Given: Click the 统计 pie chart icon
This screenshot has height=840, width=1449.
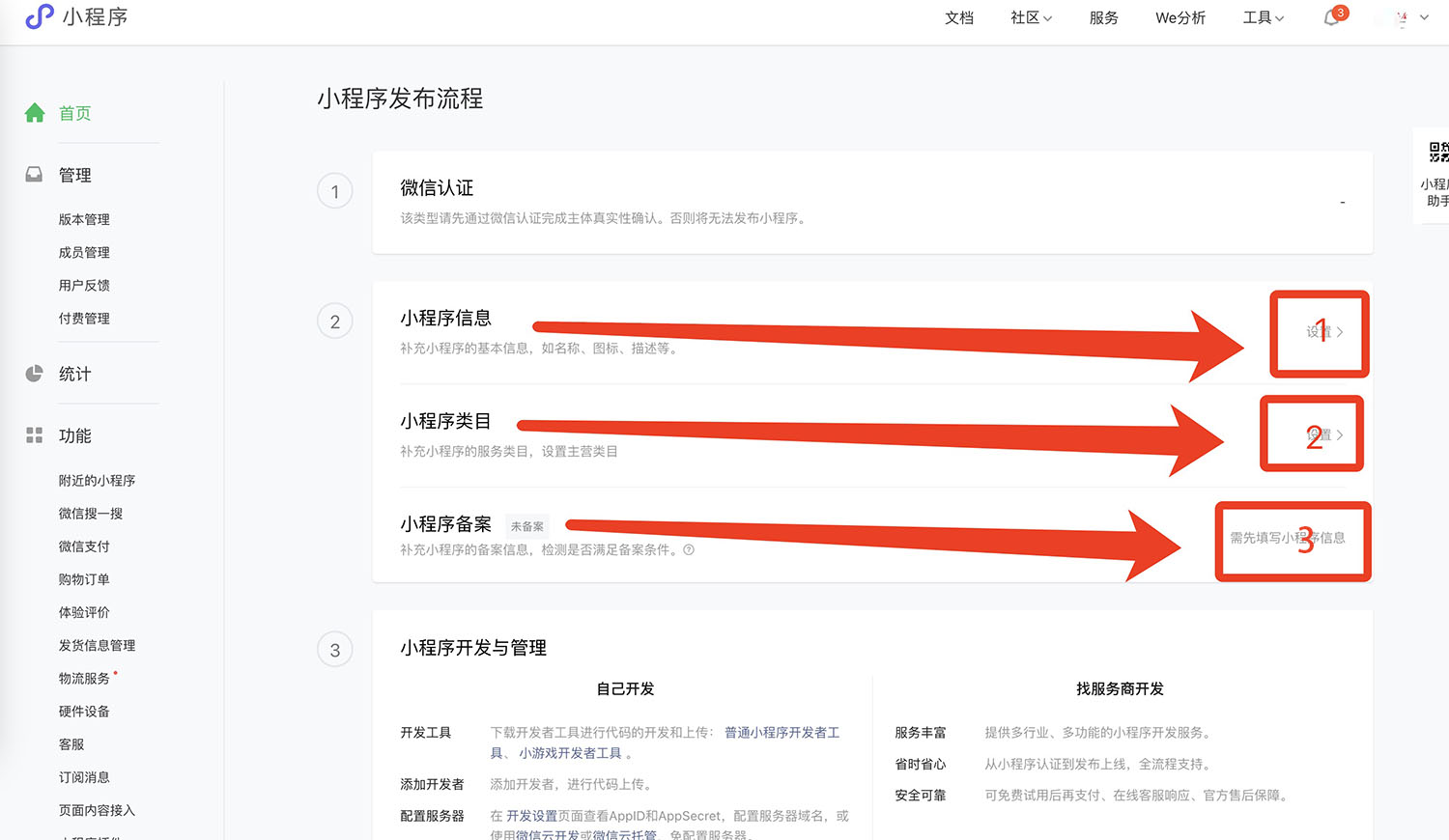Looking at the screenshot, I should (x=34, y=374).
